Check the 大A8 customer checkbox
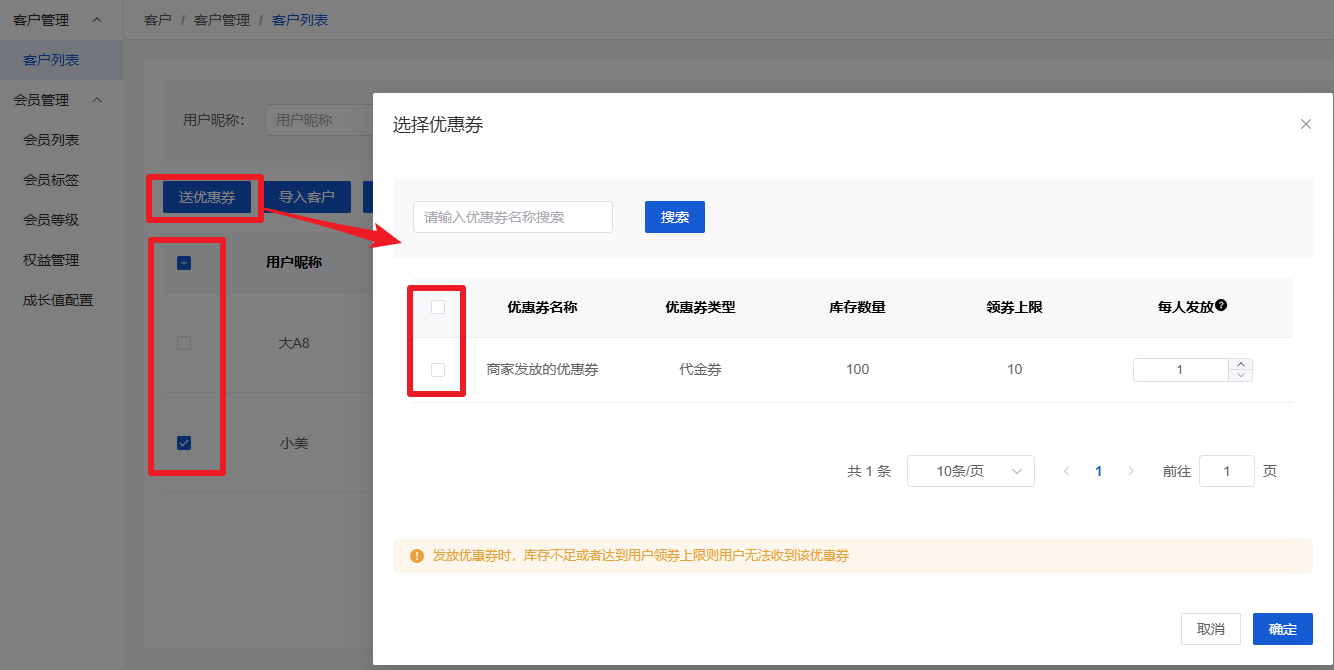Viewport: 1334px width, 670px height. click(184, 343)
